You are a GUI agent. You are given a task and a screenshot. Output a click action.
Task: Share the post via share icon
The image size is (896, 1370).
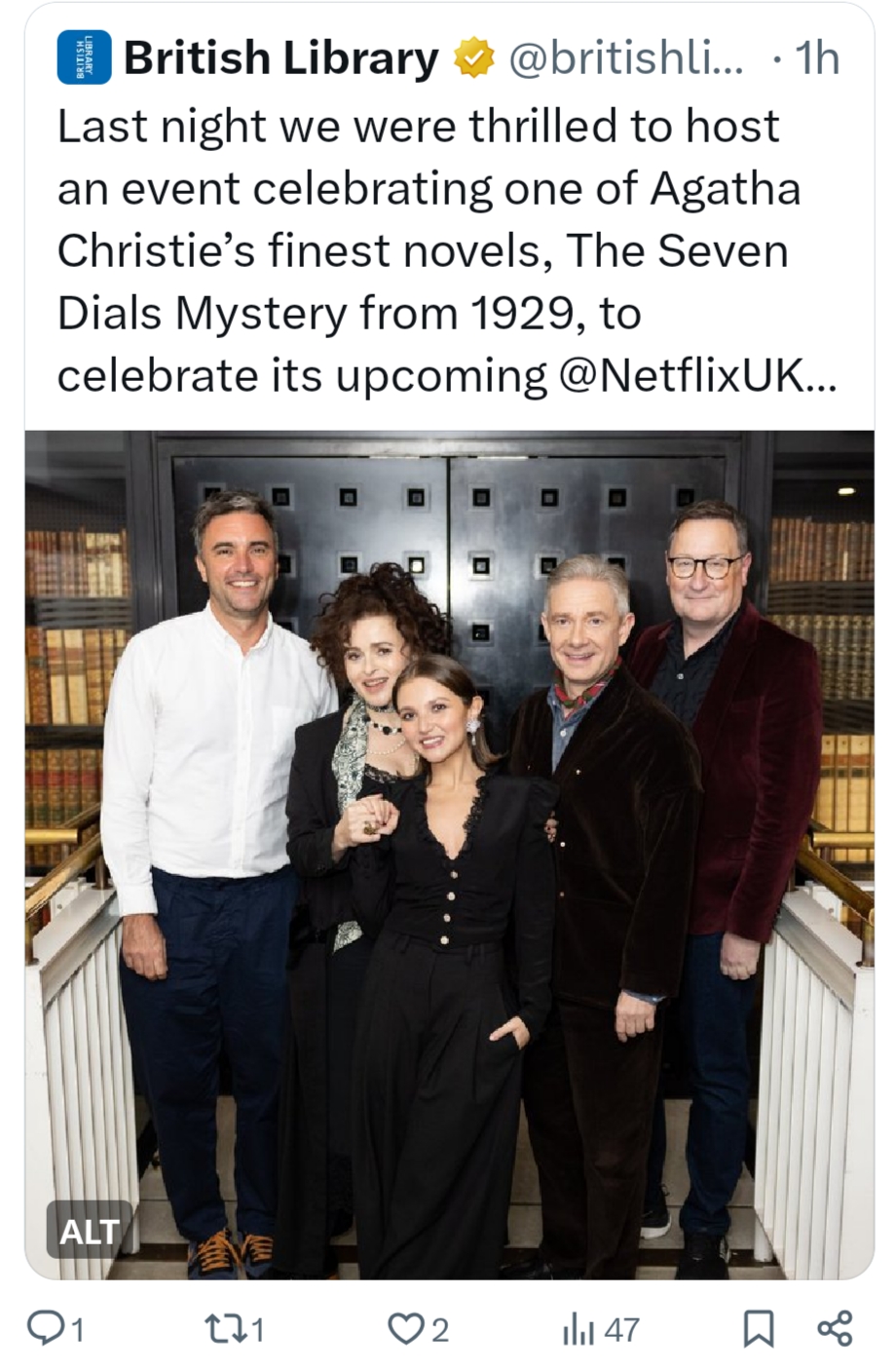pyautogui.click(x=835, y=1328)
